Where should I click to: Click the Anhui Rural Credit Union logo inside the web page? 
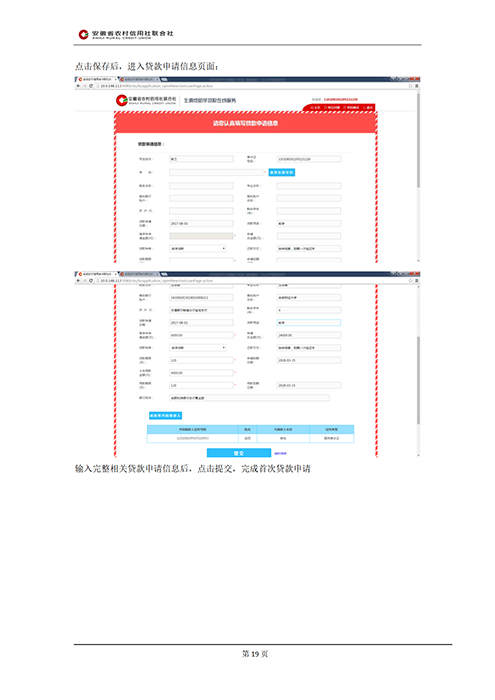point(146,100)
